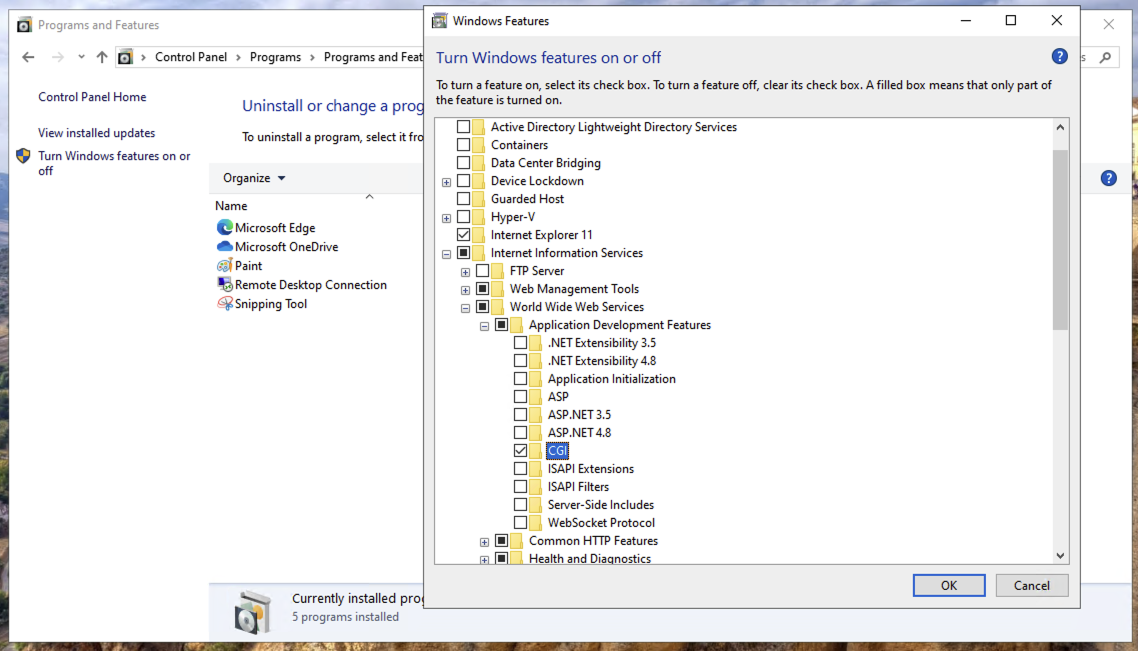Viewport: 1138px width, 651px height.
Task: Click folder icon next to Internet Explorer 11
Action: [478, 234]
